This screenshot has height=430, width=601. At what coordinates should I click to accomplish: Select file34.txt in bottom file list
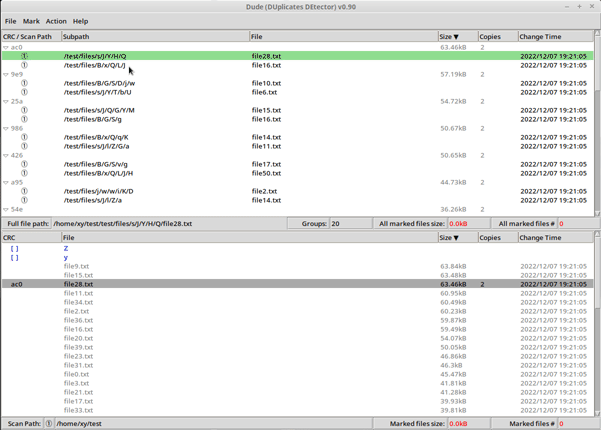pyautogui.click(x=78, y=302)
